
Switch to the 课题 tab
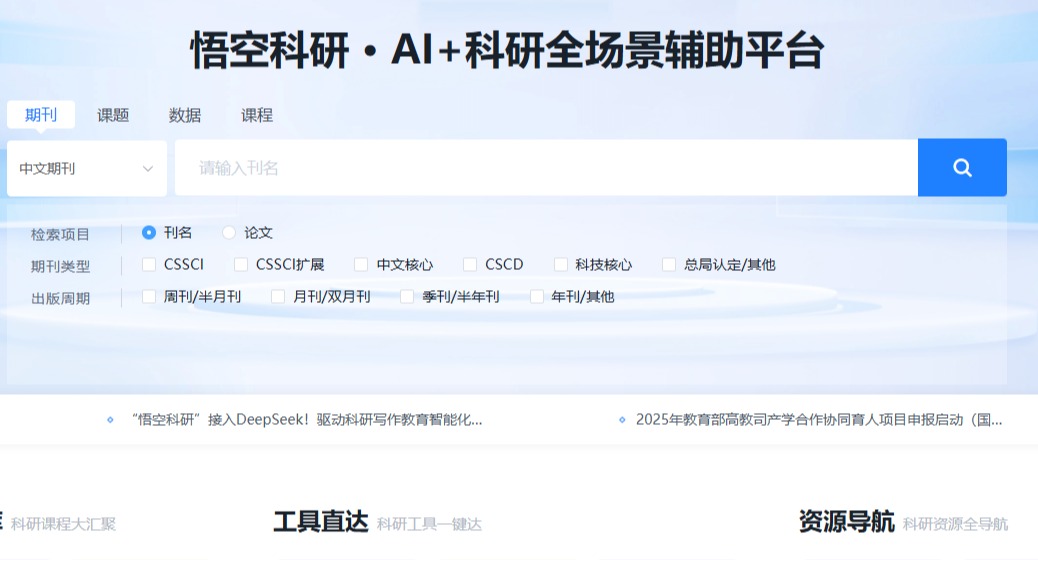pos(113,115)
